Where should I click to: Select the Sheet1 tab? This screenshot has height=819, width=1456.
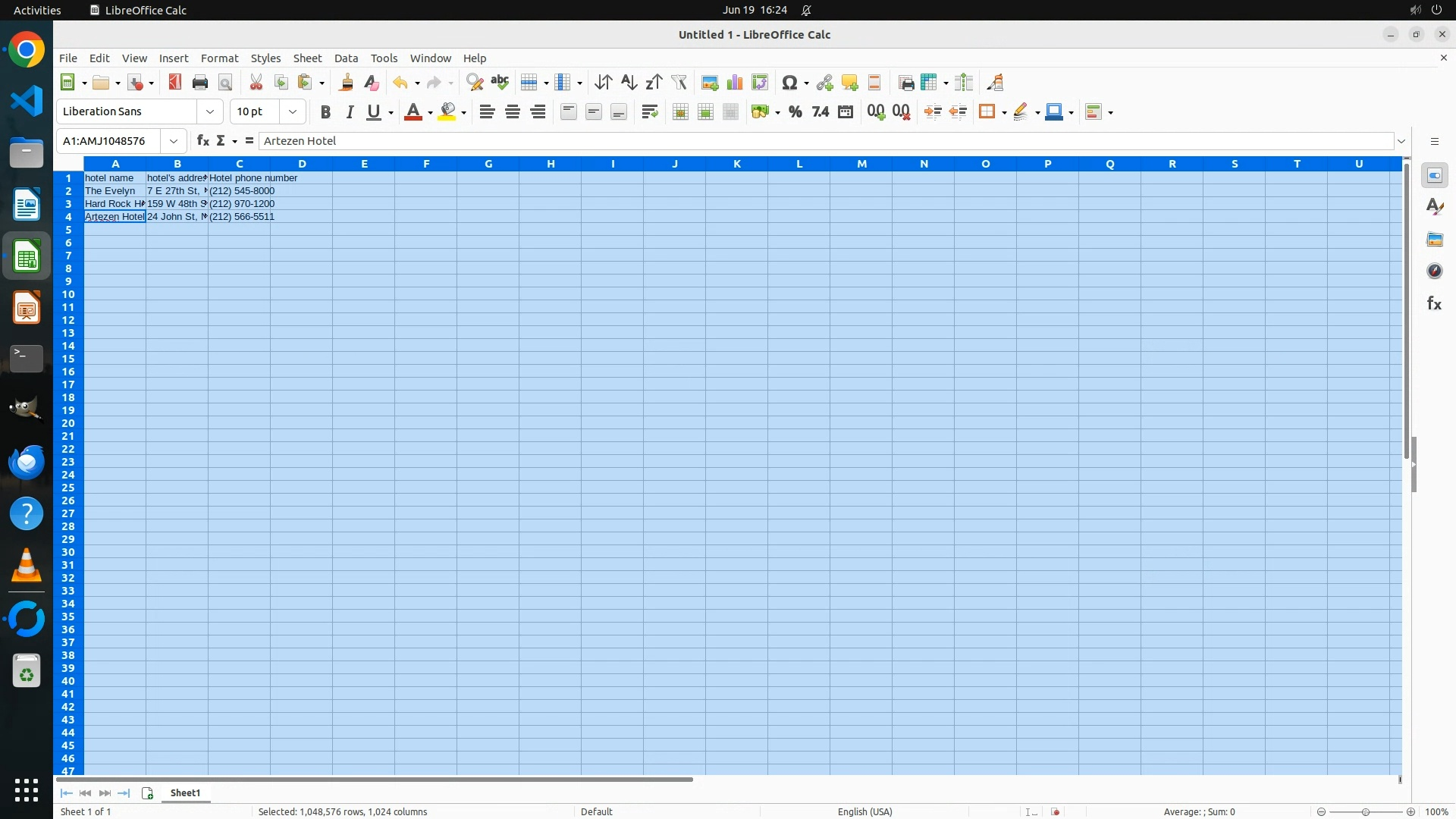185,793
